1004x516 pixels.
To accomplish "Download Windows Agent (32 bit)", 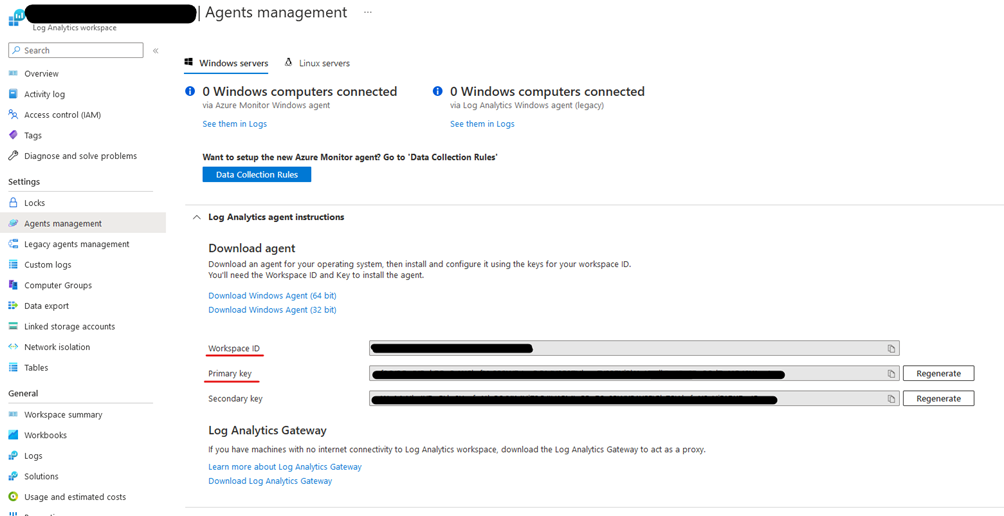I will click(x=272, y=310).
